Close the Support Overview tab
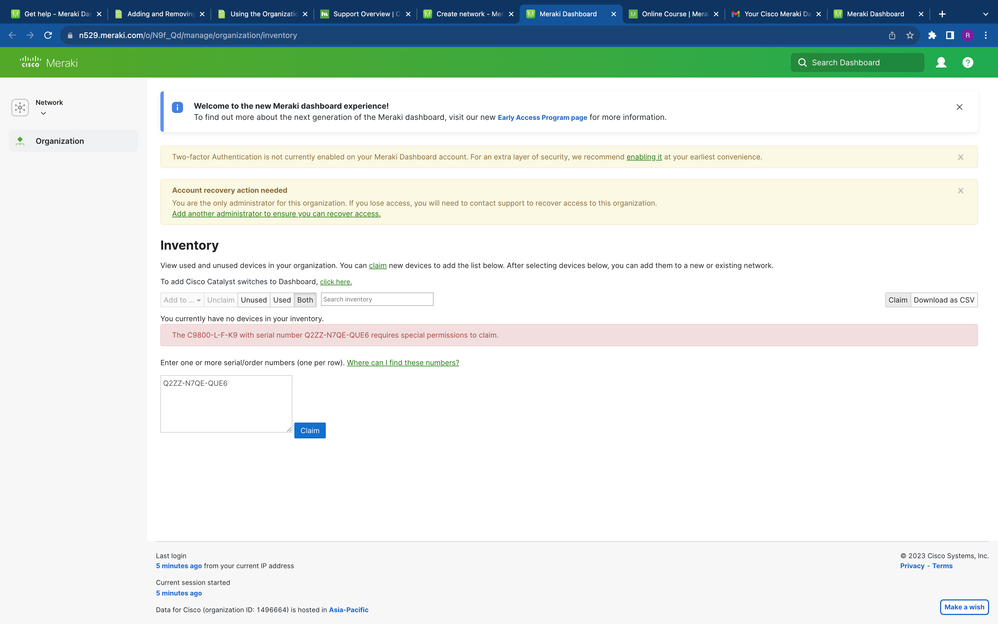This screenshot has height=624, width=998. pyautogui.click(x=408, y=14)
